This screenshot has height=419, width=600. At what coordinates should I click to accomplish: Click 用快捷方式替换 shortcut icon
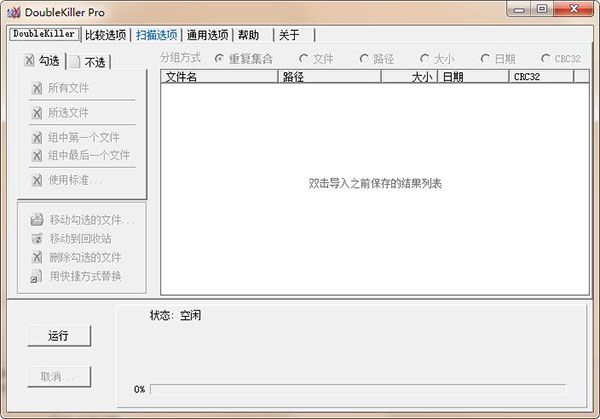37,276
